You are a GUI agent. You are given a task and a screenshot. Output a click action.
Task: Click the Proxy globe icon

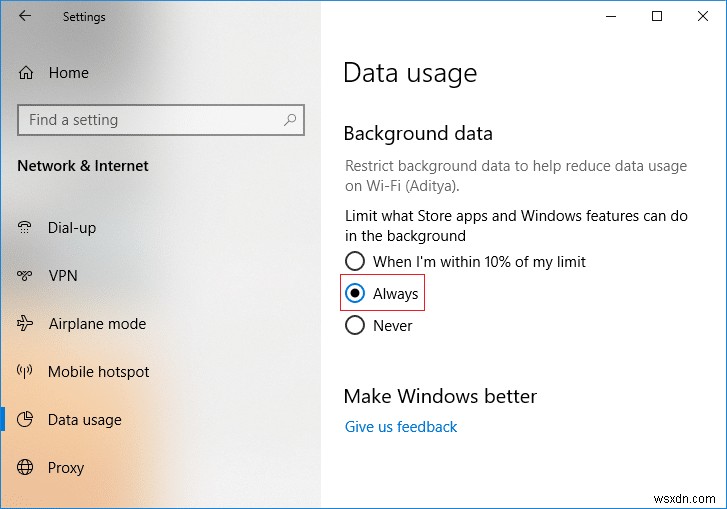(x=26, y=468)
